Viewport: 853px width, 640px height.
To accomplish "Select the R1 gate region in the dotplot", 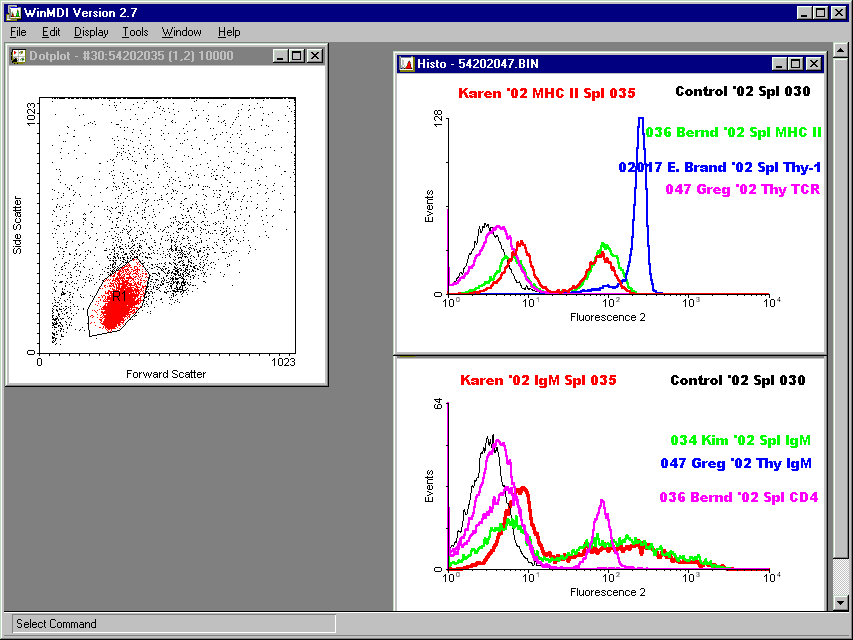I will tap(117, 297).
